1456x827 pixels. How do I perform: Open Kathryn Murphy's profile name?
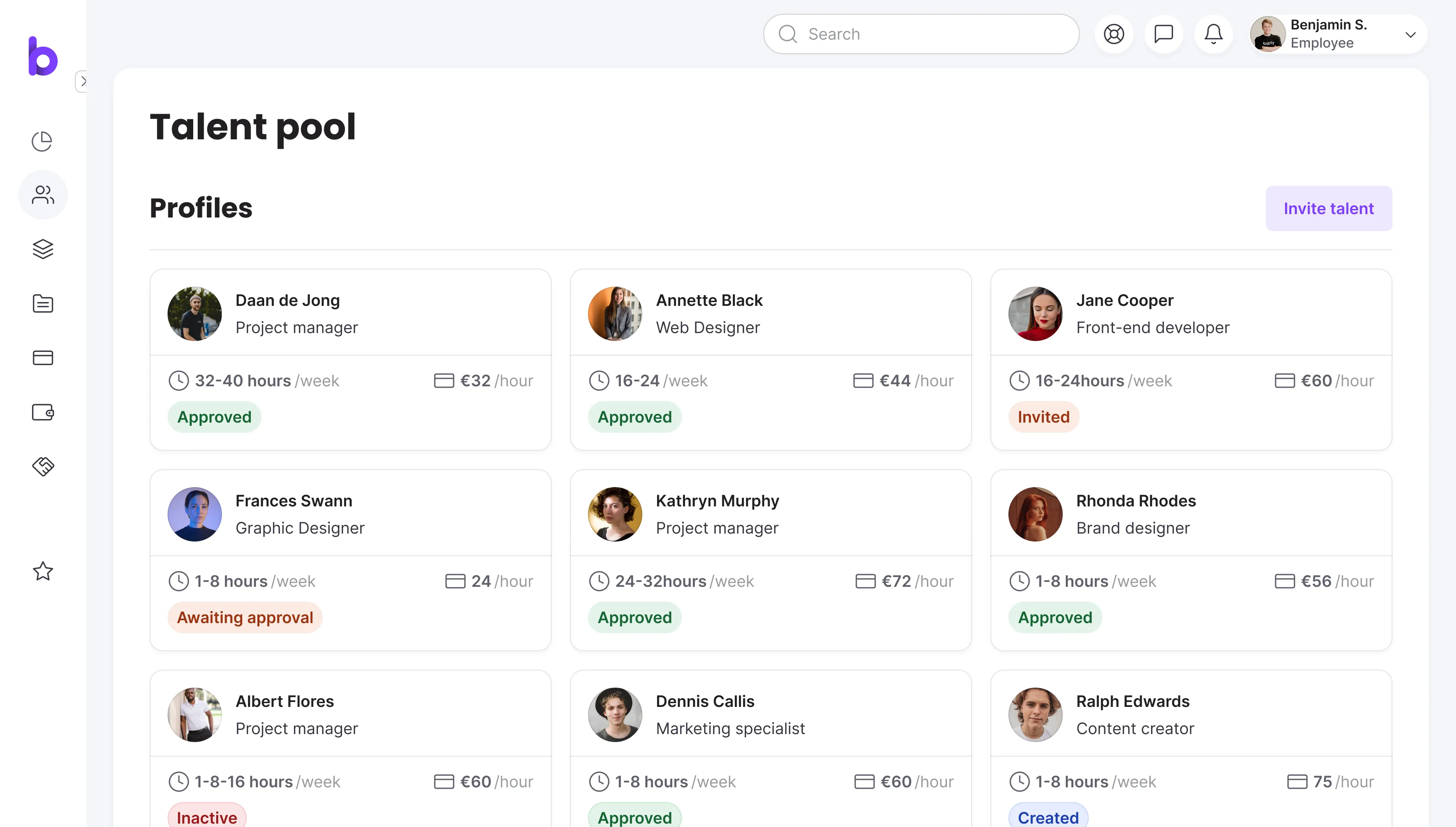[x=717, y=501]
